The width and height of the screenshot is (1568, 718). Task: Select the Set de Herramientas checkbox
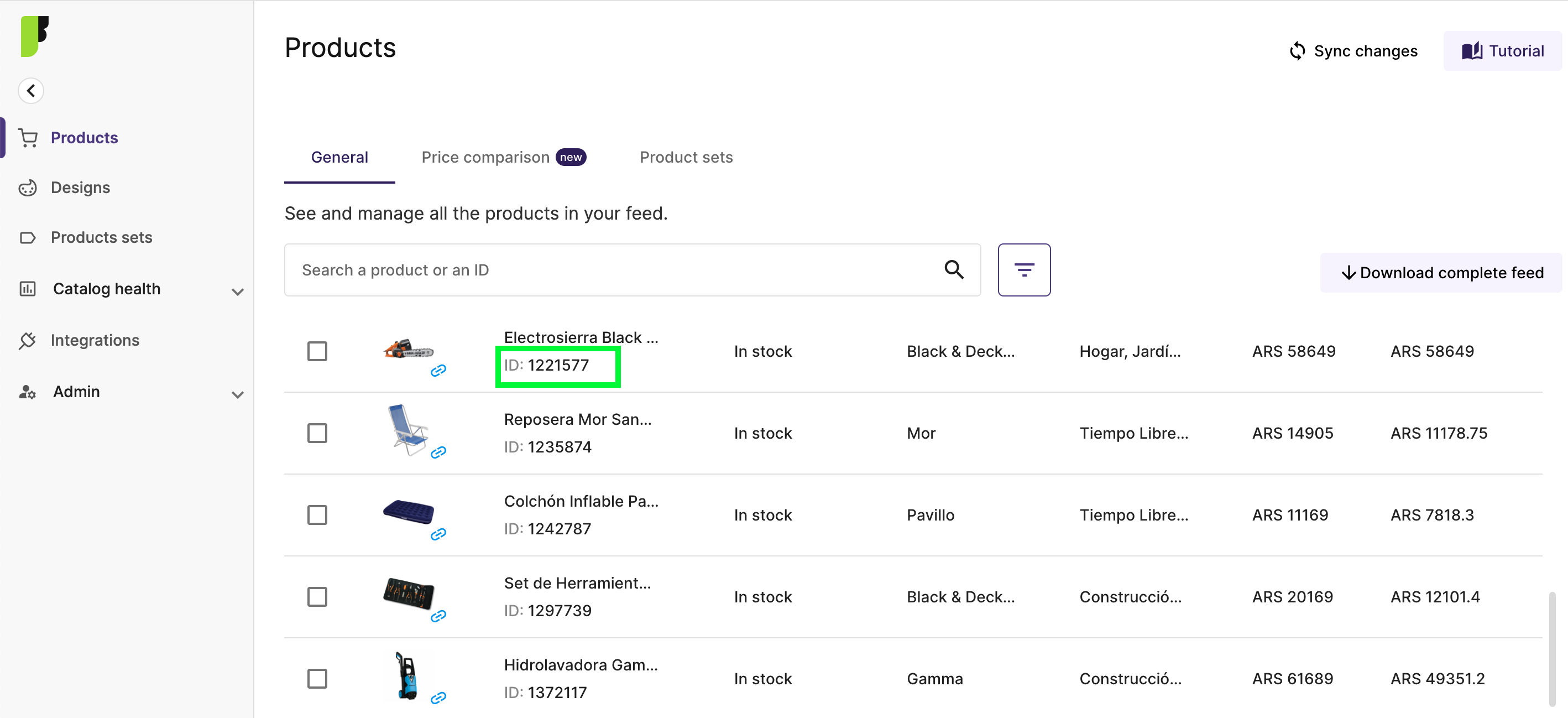[317, 597]
